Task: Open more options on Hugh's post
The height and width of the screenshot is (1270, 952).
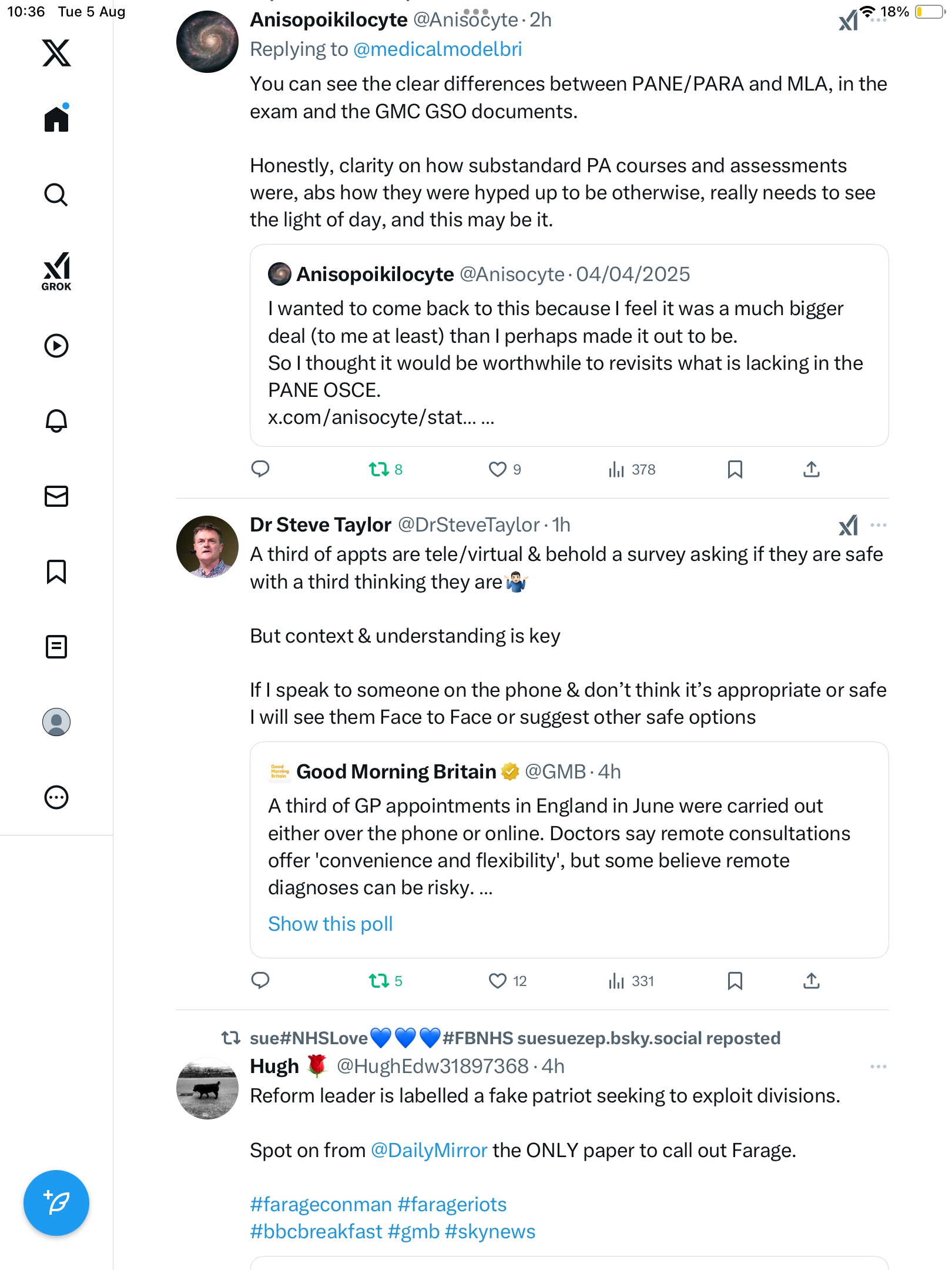Action: tap(879, 1067)
